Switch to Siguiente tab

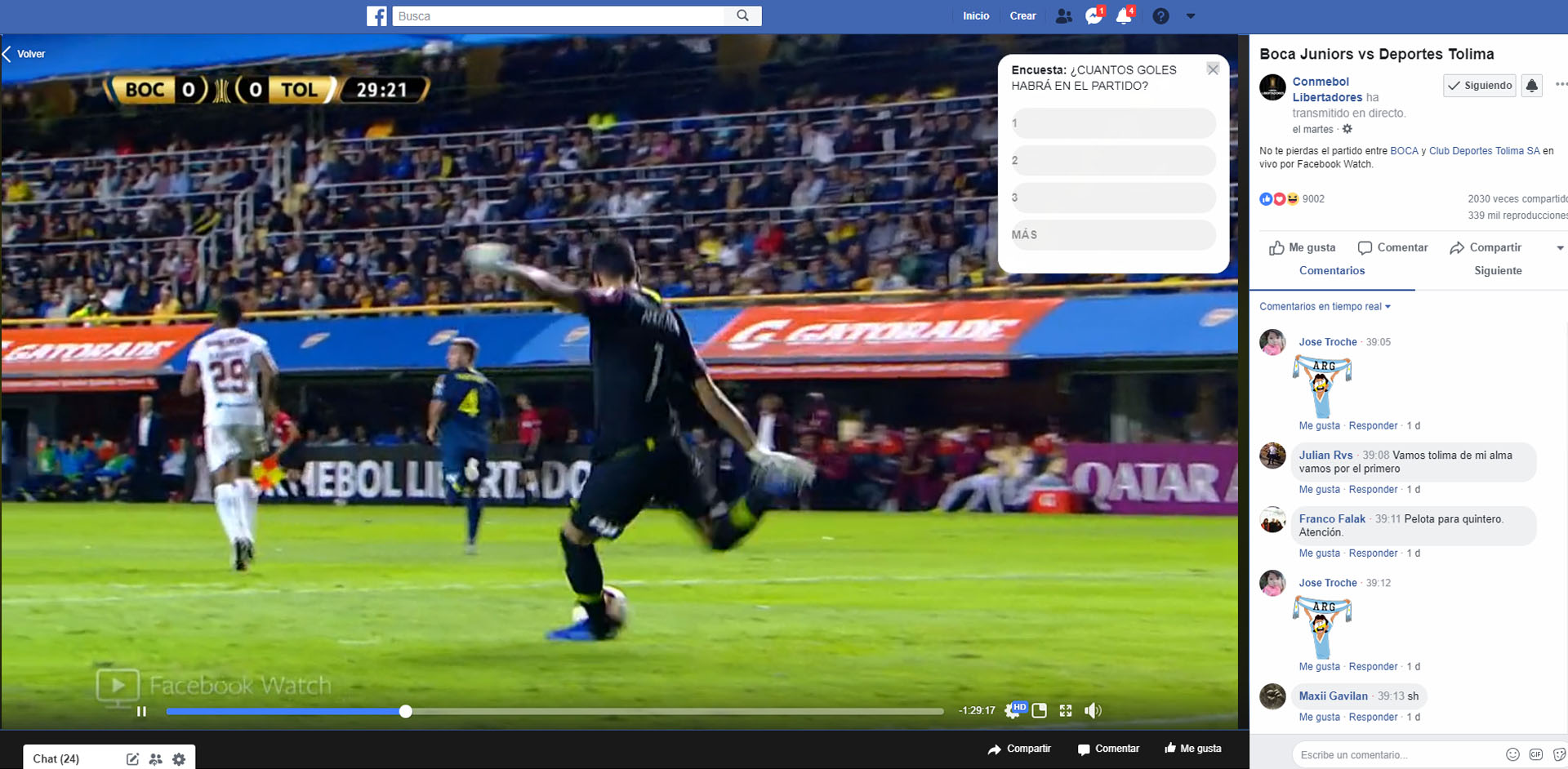pos(1498,271)
